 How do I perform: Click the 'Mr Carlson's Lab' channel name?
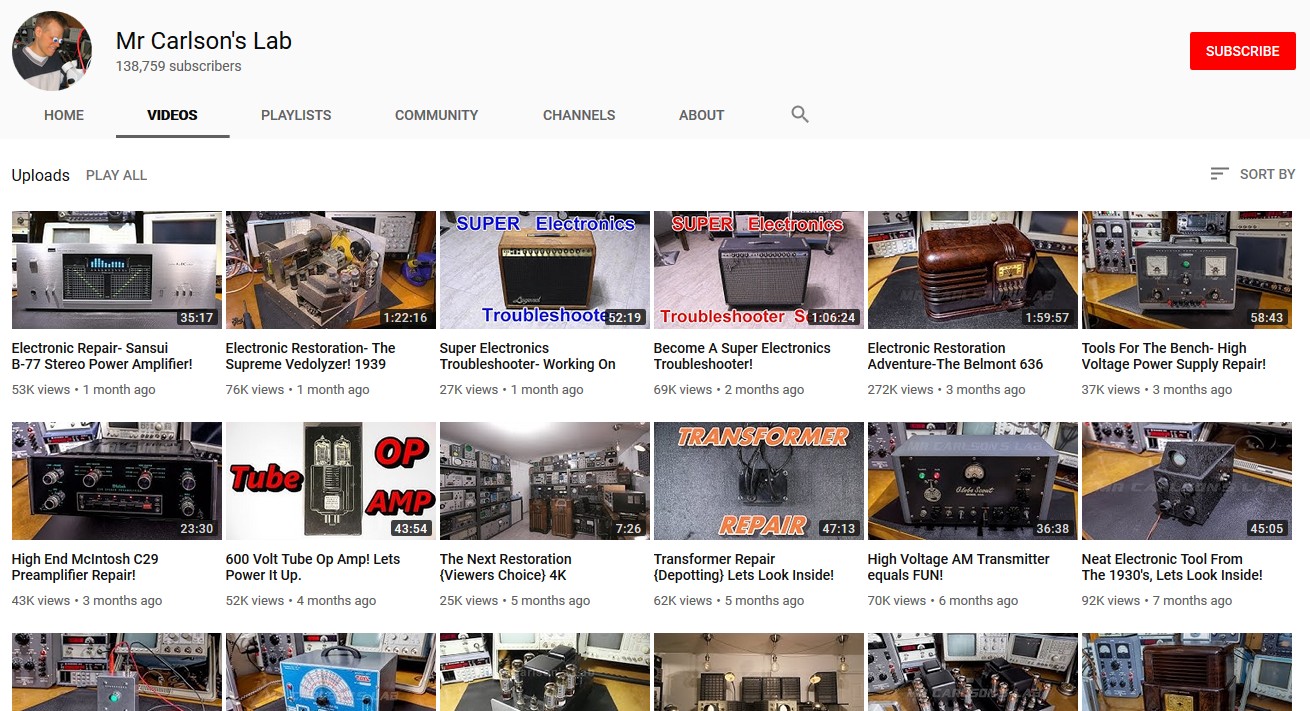click(204, 41)
